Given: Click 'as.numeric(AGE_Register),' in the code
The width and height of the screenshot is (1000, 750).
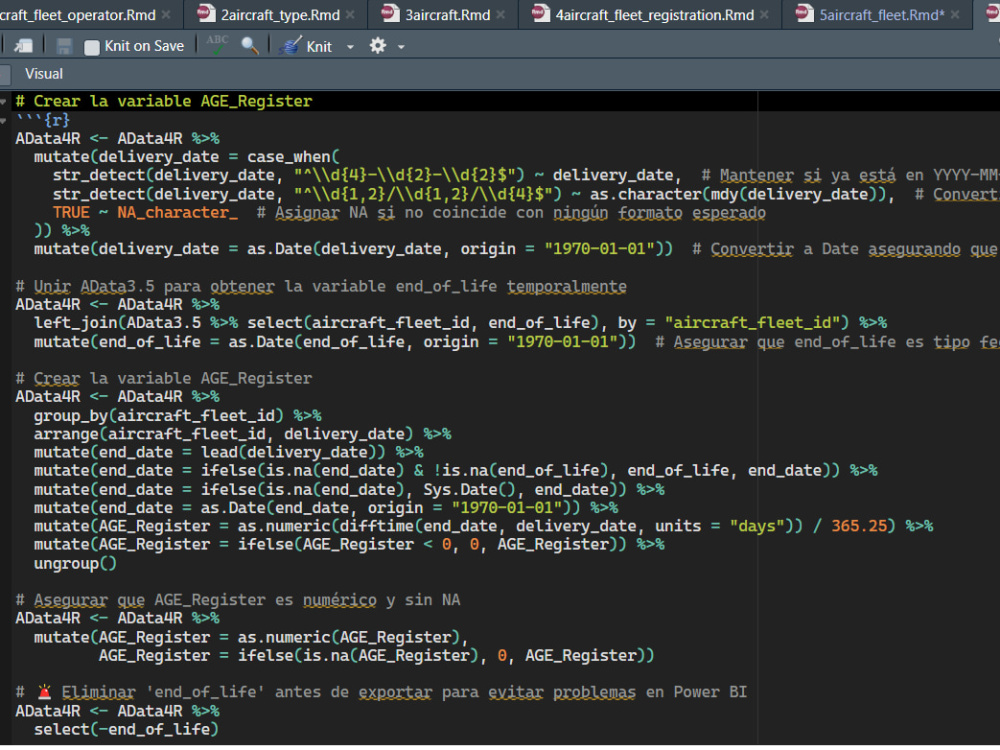Looking at the screenshot, I should pyautogui.click(x=353, y=637).
